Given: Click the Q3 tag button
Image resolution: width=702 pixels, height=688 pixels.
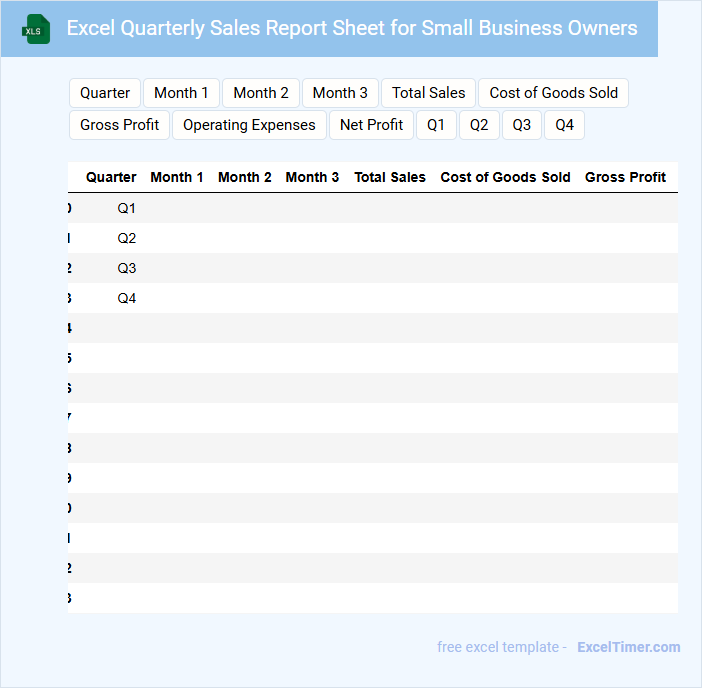Looking at the screenshot, I should tap(522, 125).
